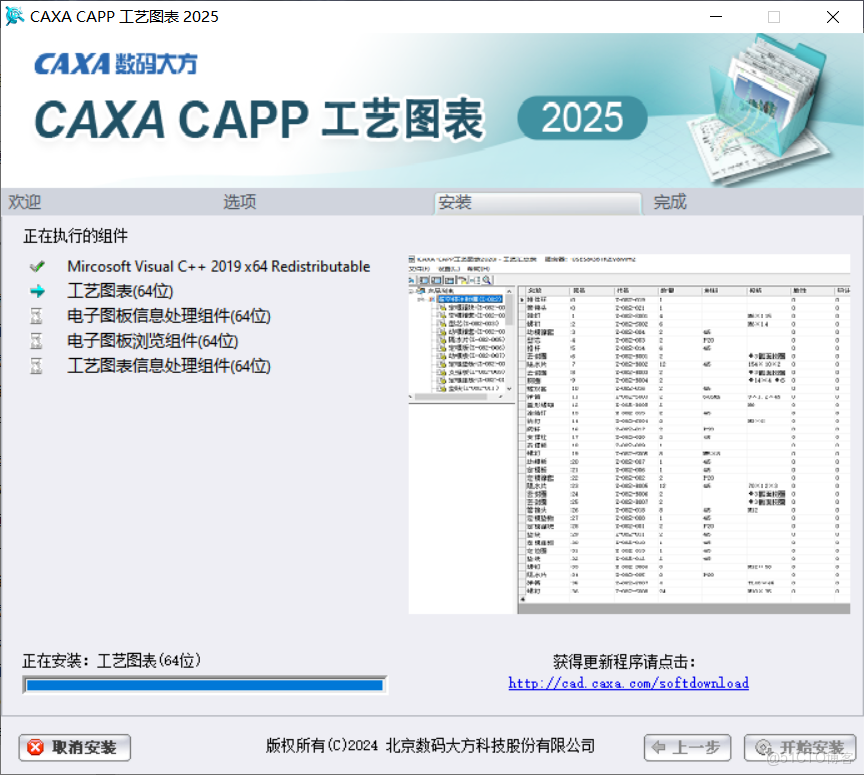864x775 pixels.
Task: Click the hourglass icon beside 电子图板浏览组件(64位)
Action: 38,341
